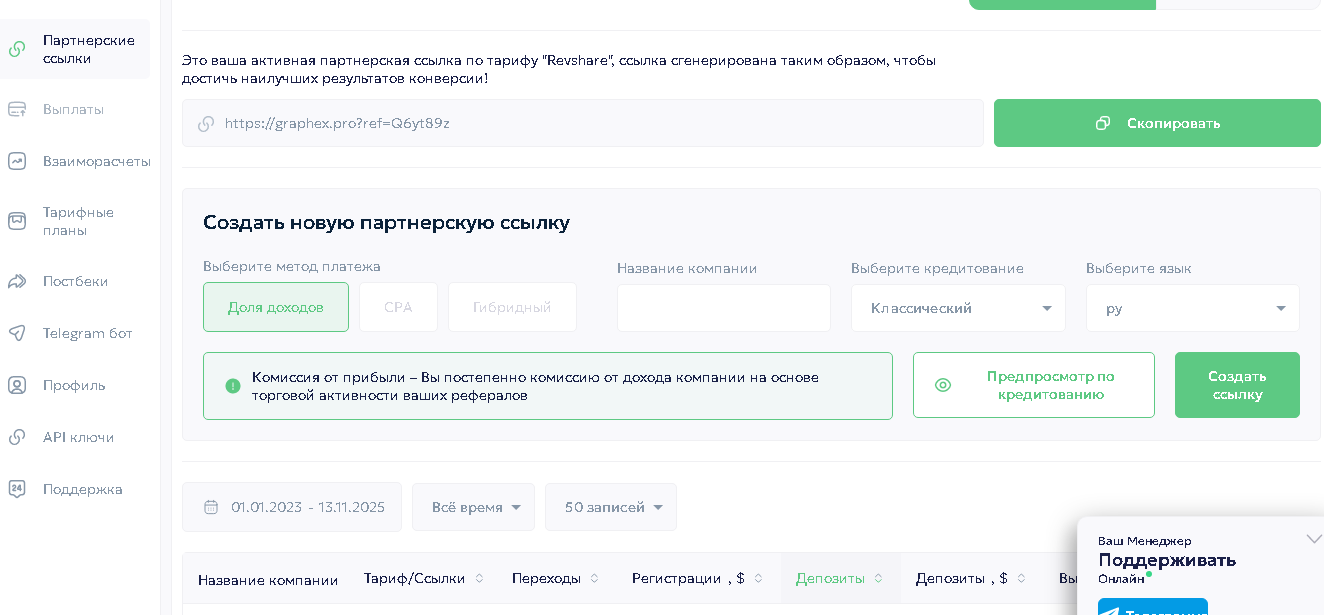Click the Партнерские ссылки link icon in sidebar
Image resolution: width=1324 pixels, height=615 pixels.
click(17, 49)
